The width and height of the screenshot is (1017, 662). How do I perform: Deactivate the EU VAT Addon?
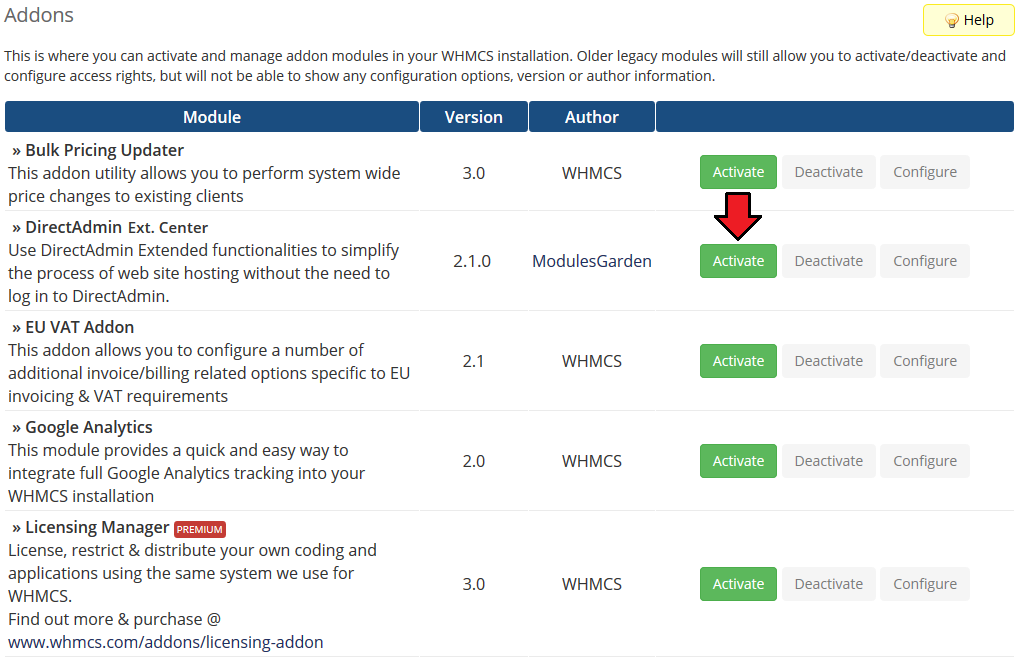(828, 361)
